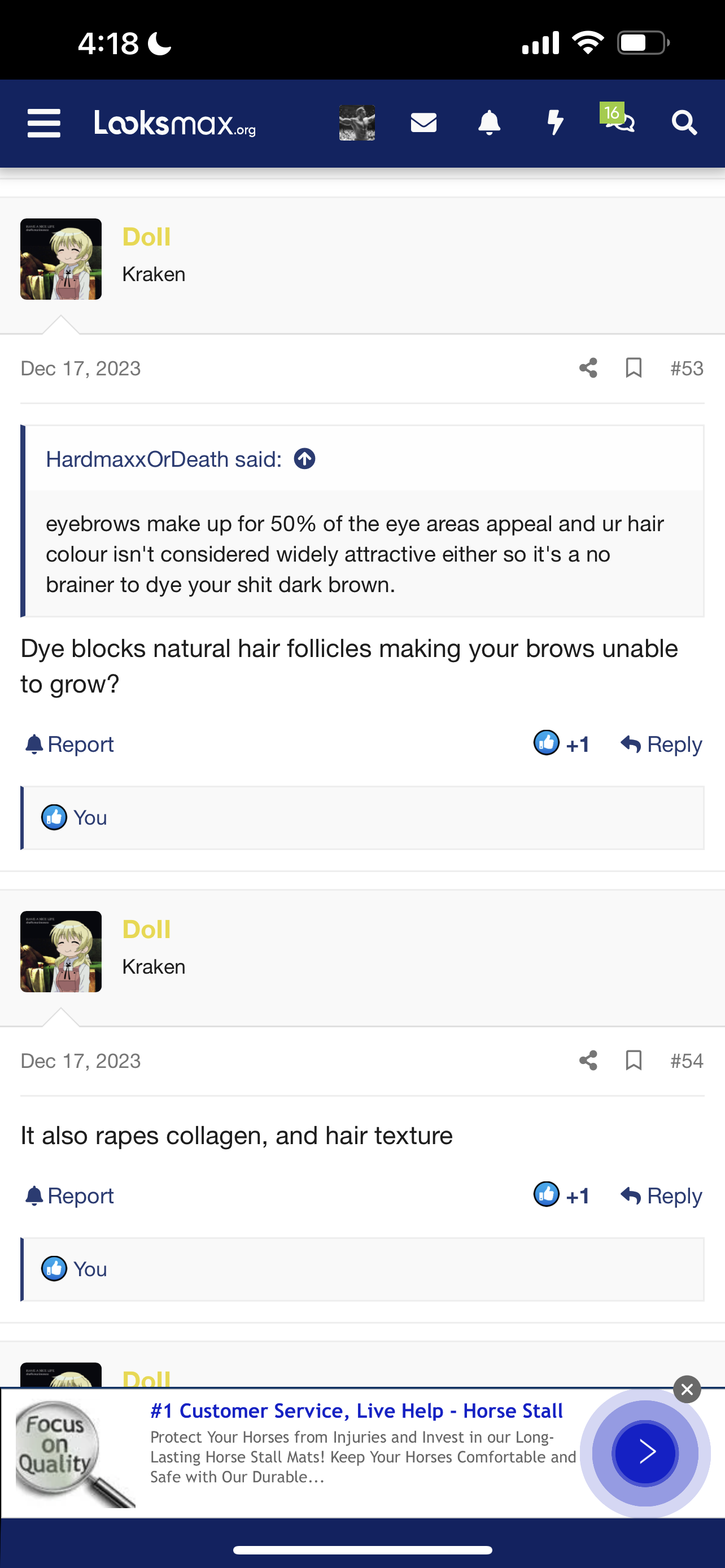The height and width of the screenshot is (1568, 725).
Task: Toggle bookmark on post #54
Action: 634,1061
